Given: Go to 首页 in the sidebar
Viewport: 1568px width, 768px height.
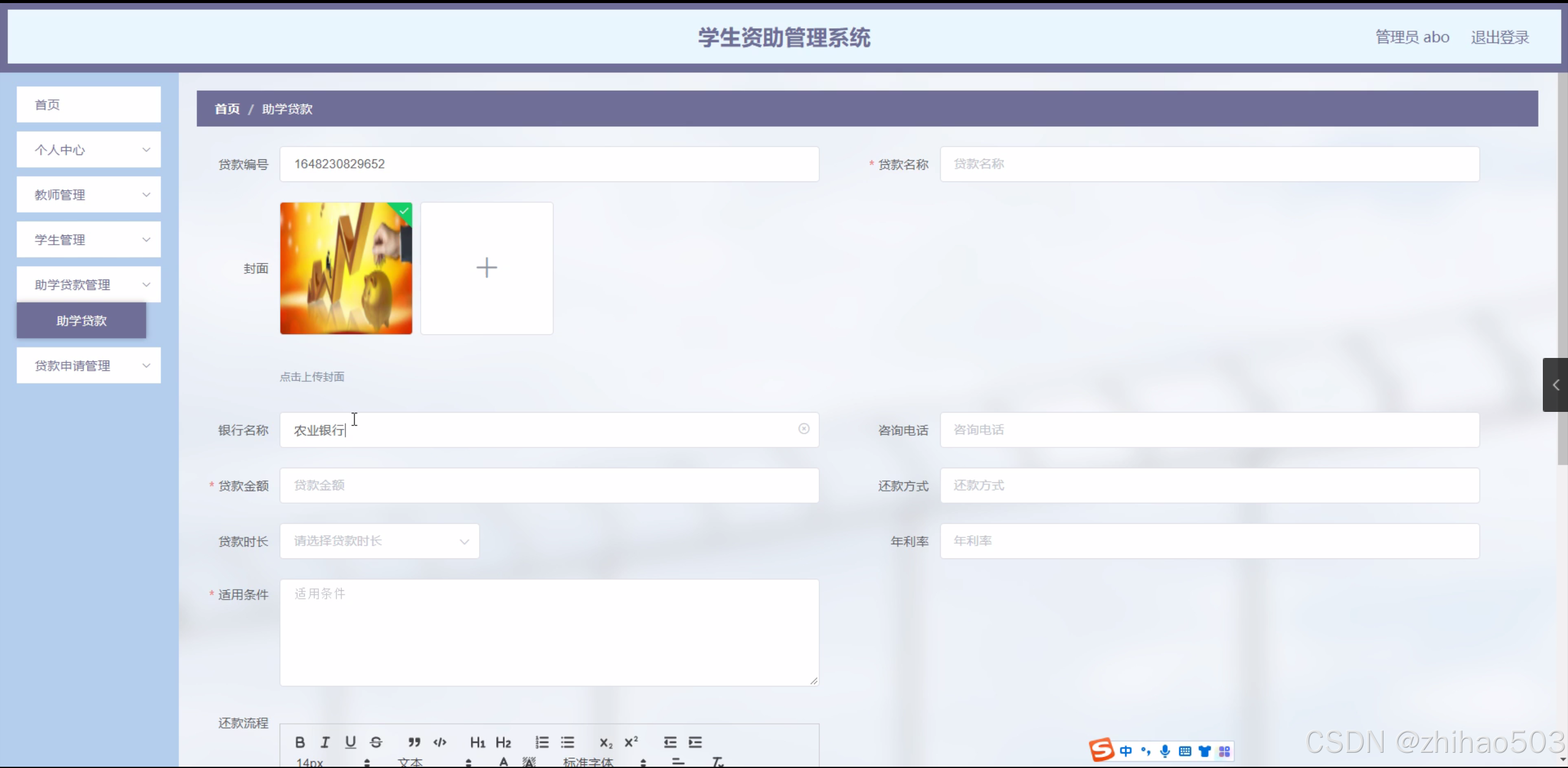Looking at the screenshot, I should pos(88,105).
